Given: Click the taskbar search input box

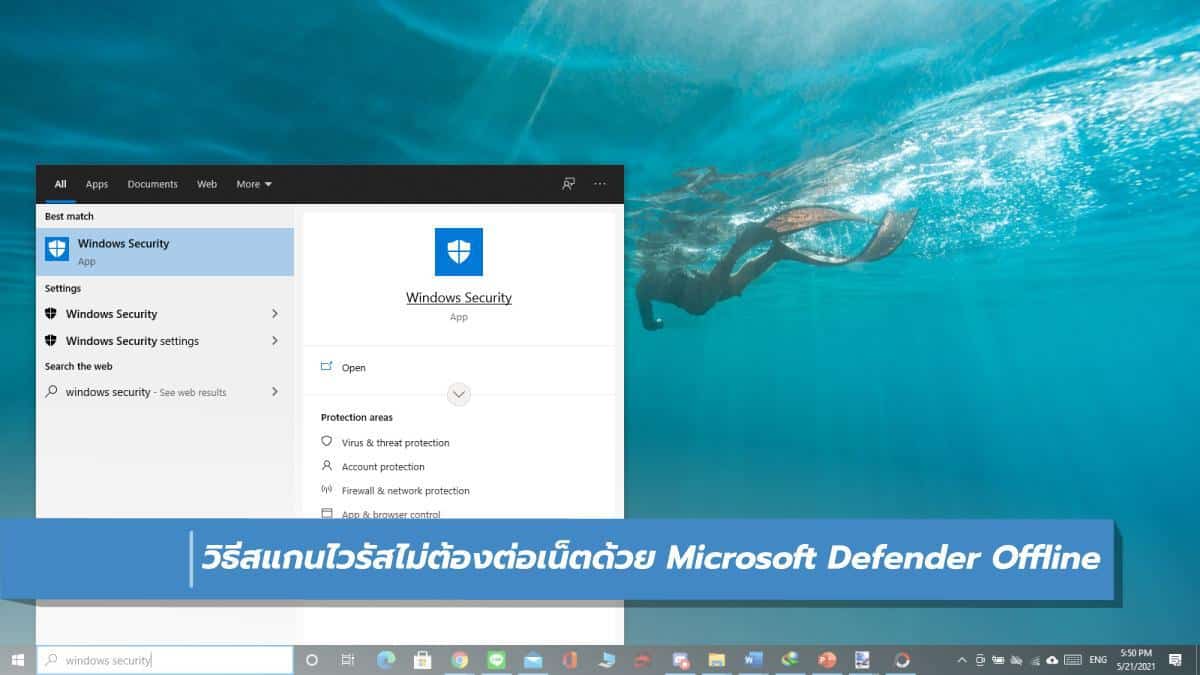Looking at the screenshot, I should point(165,660).
